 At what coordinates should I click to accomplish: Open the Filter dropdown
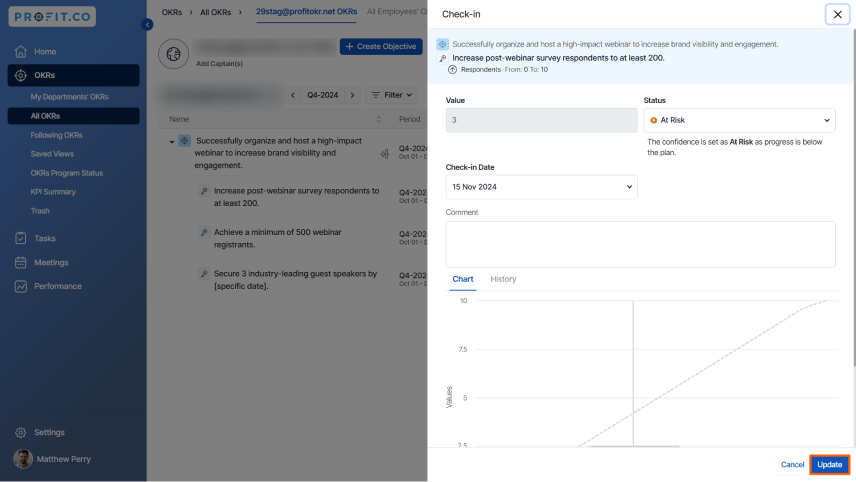click(391, 95)
